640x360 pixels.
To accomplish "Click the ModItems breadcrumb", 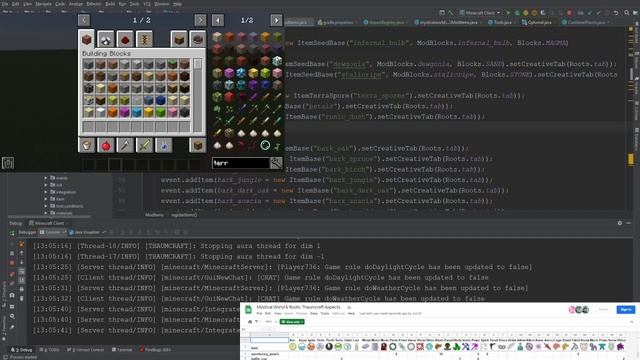I will click(x=154, y=215).
